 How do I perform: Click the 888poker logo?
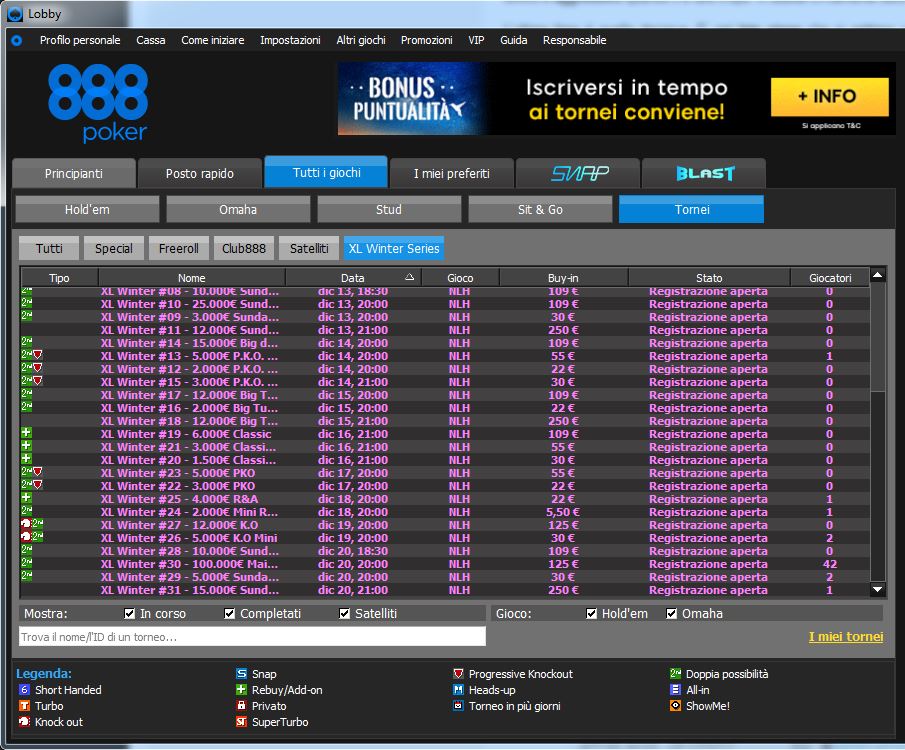(98, 103)
